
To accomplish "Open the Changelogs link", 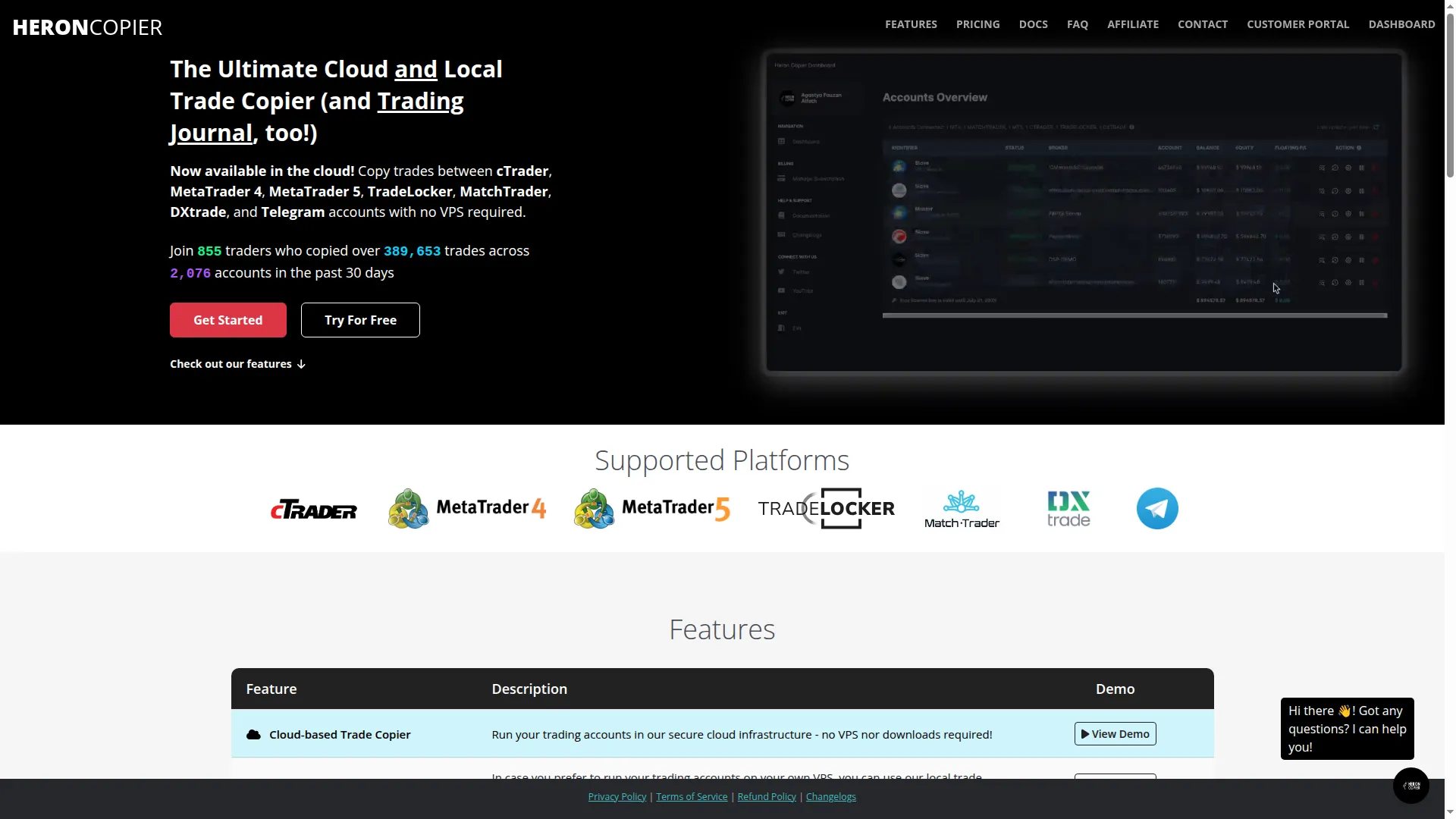I will pyautogui.click(x=830, y=797).
